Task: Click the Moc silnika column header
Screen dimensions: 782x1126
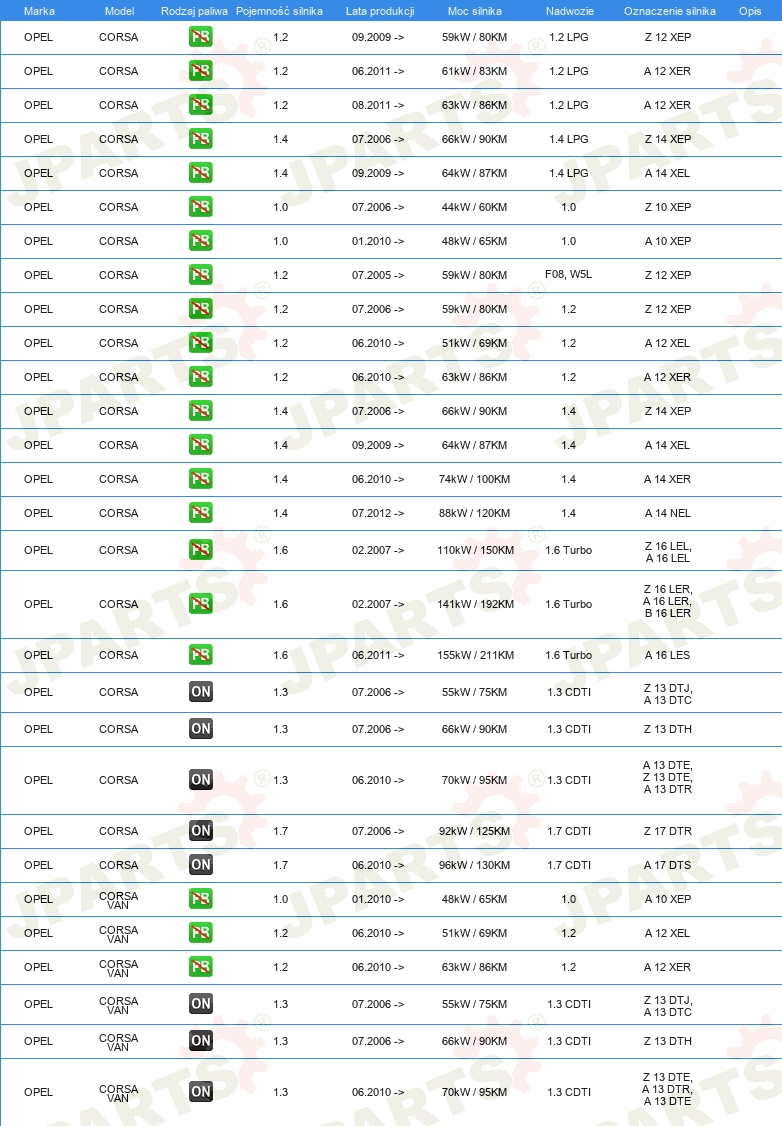Action: pyautogui.click(x=475, y=11)
